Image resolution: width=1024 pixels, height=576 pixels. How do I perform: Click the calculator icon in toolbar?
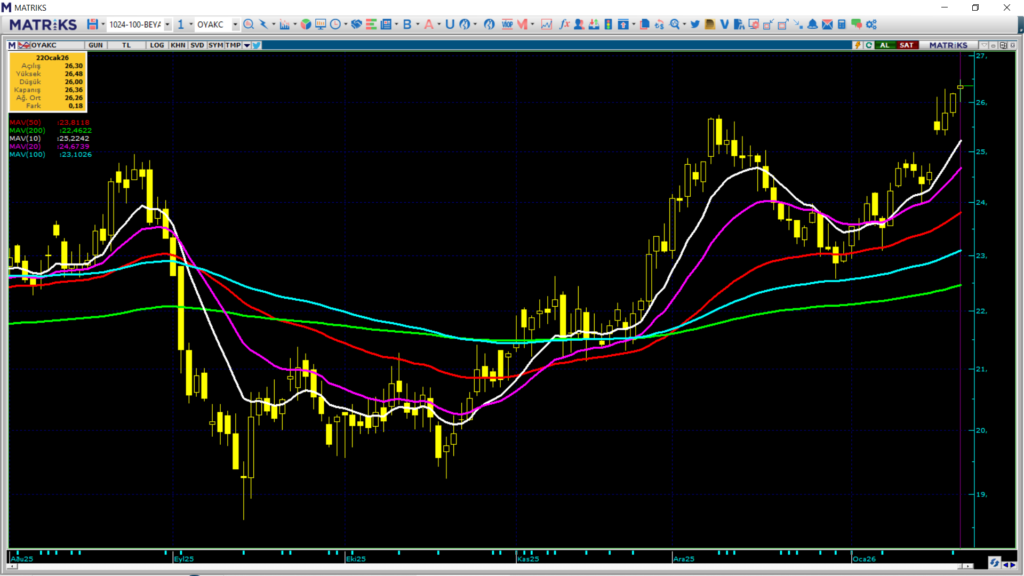coord(842,23)
